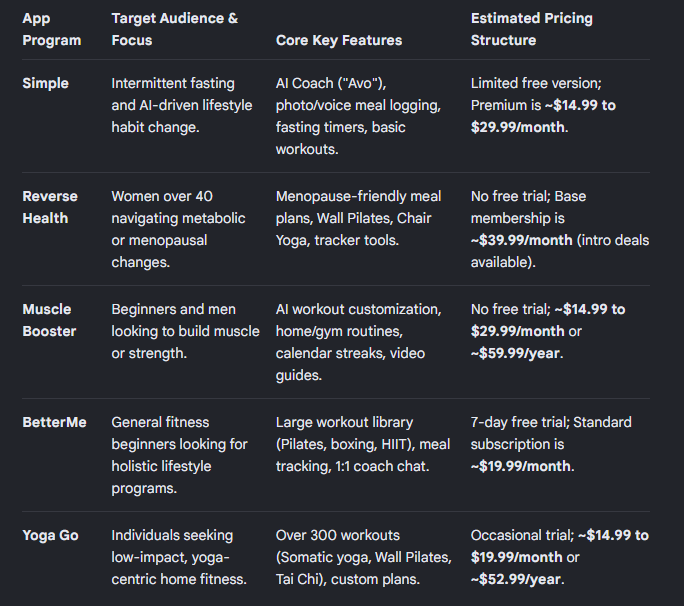Click the 'Intermittent fasting and AI-driven' audience cell
Viewport: 684px width, 606px height.
[181, 105]
